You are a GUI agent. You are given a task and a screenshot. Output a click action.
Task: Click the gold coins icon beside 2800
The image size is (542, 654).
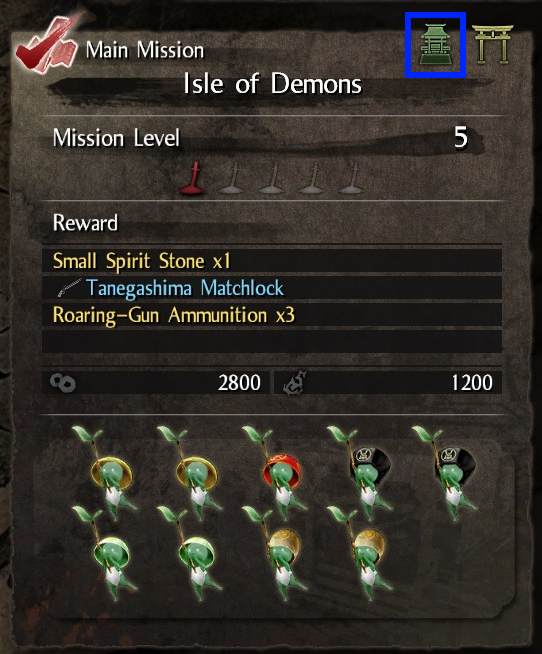click(x=63, y=382)
